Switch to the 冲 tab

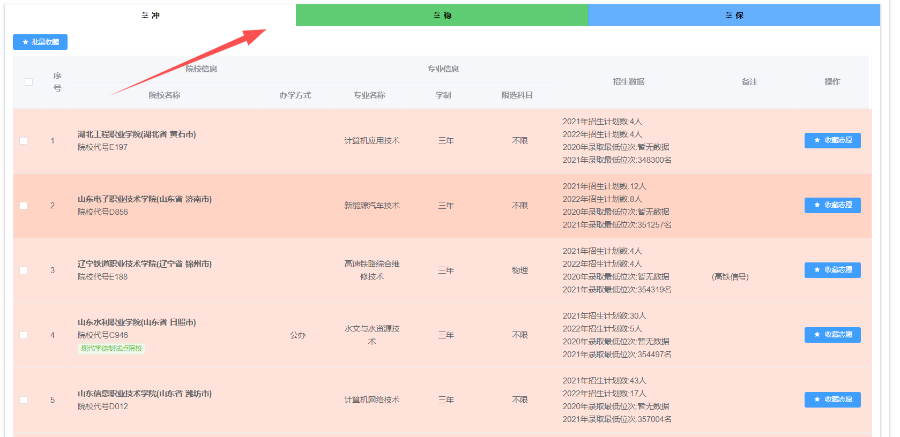point(150,16)
